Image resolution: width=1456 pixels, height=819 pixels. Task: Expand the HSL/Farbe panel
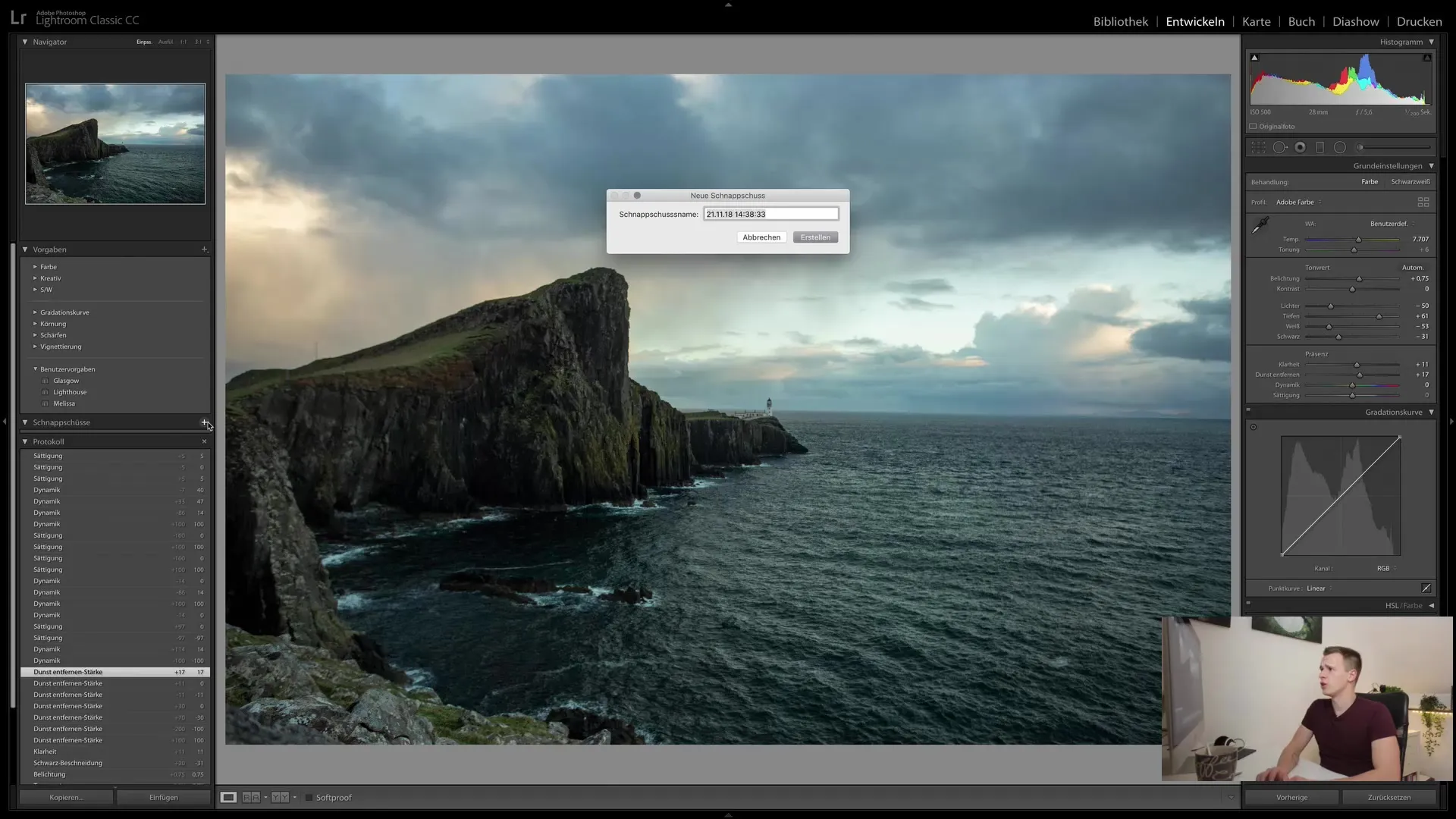(1432, 606)
